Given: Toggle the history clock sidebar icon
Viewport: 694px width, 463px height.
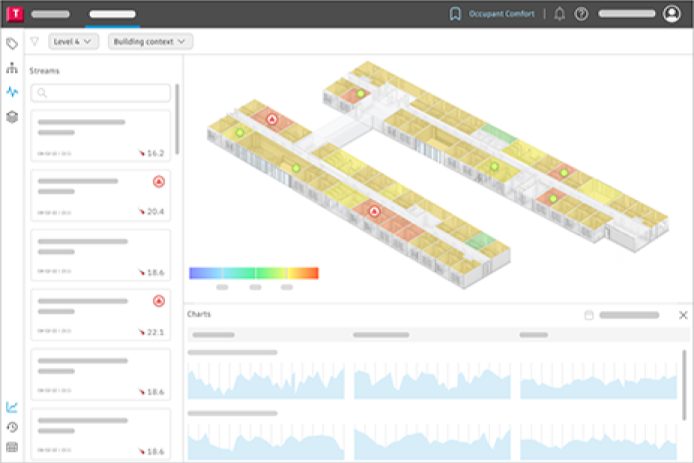Looking at the screenshot, I should point(12,427).
